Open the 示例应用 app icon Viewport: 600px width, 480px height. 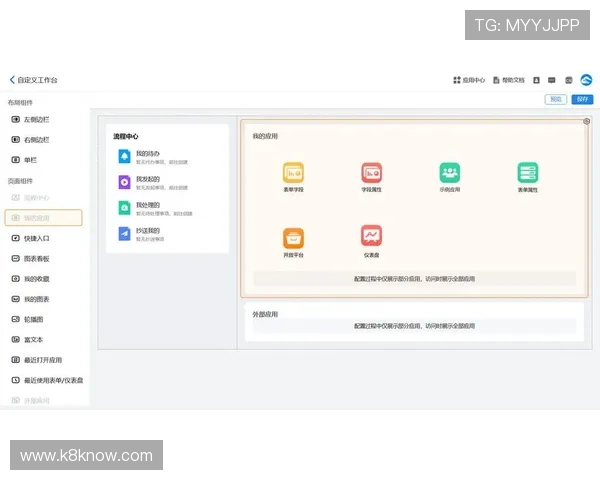[x=450, y=173]
